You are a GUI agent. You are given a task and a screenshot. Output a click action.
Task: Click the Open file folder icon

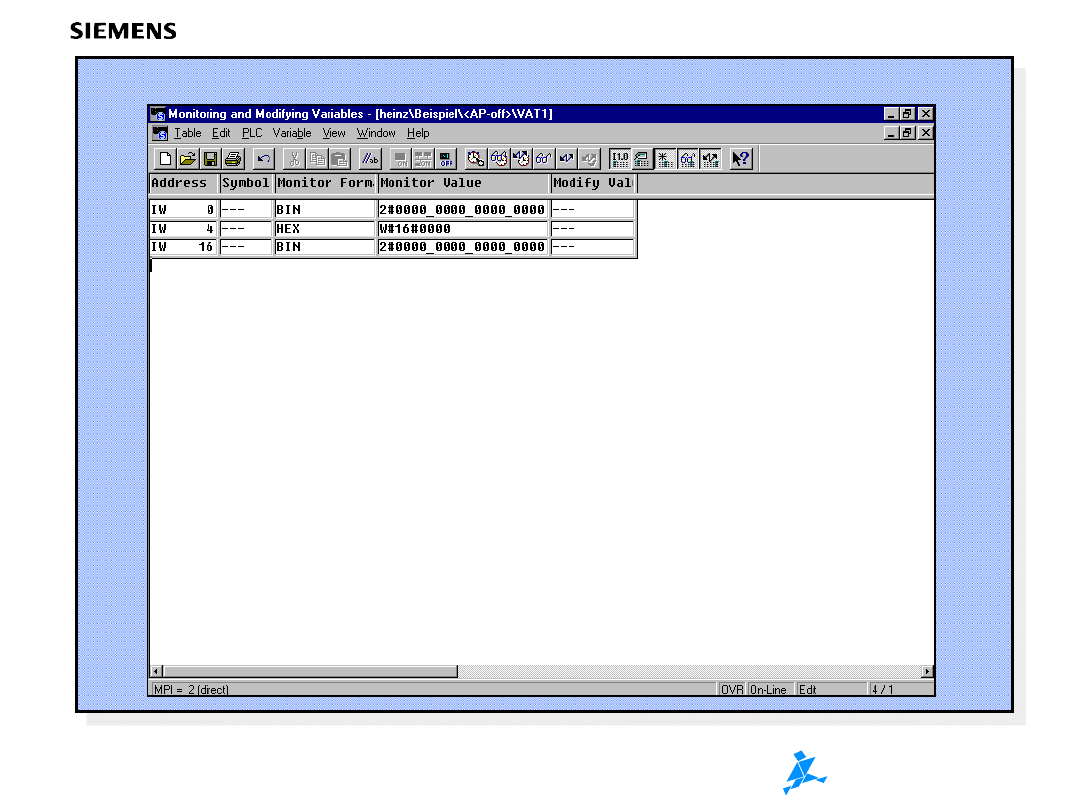tap(187, 159)
